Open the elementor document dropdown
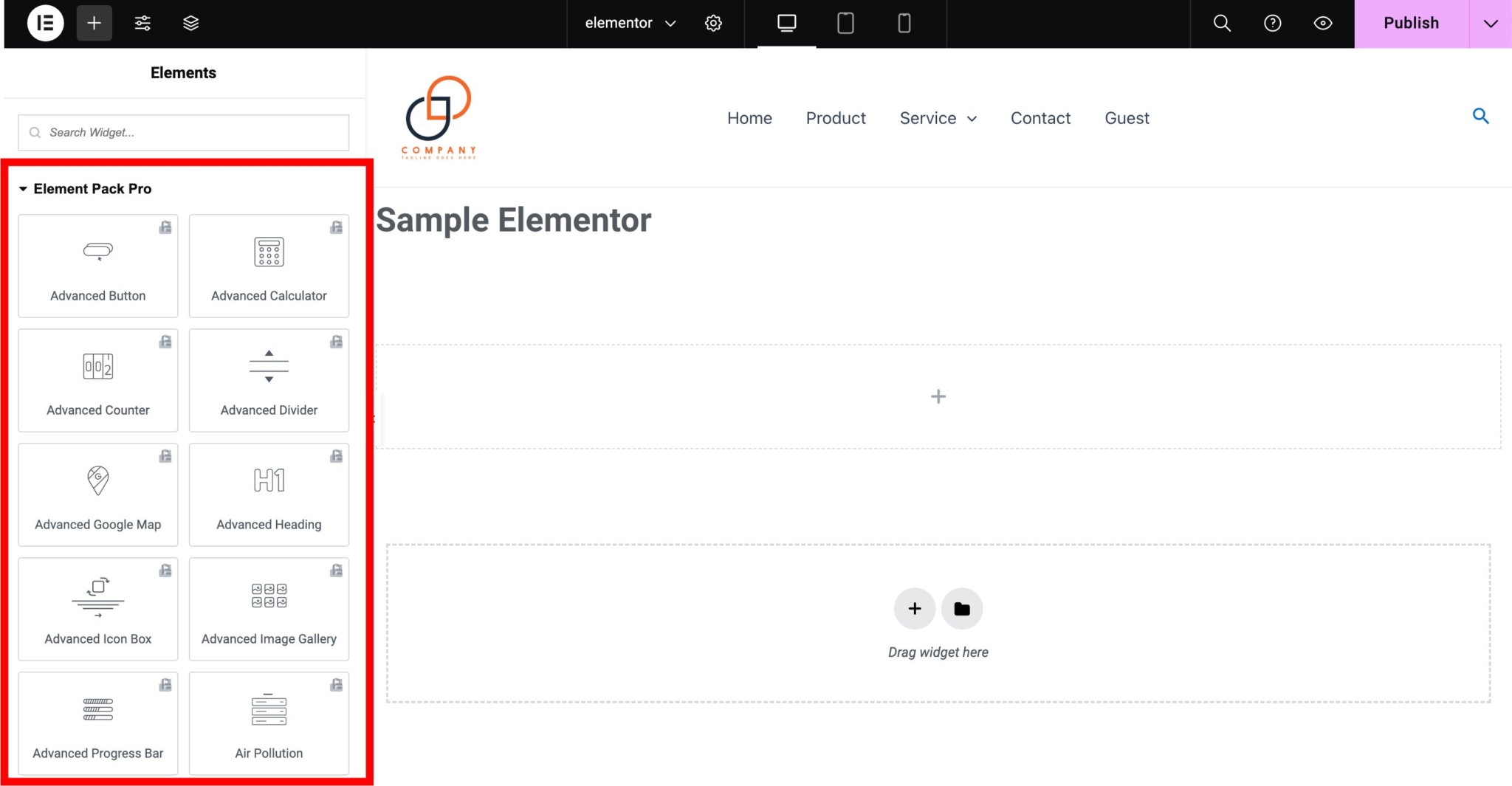The image size is (1512, 786). (630, 23)
